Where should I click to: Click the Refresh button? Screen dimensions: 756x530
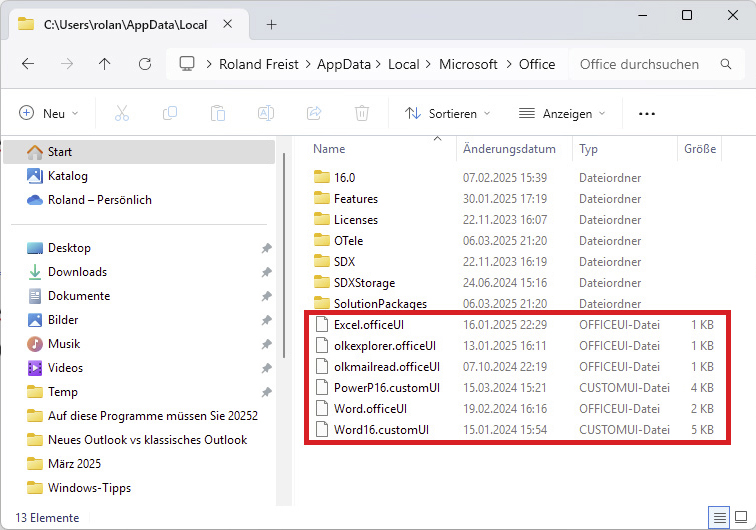pos(145,64)
